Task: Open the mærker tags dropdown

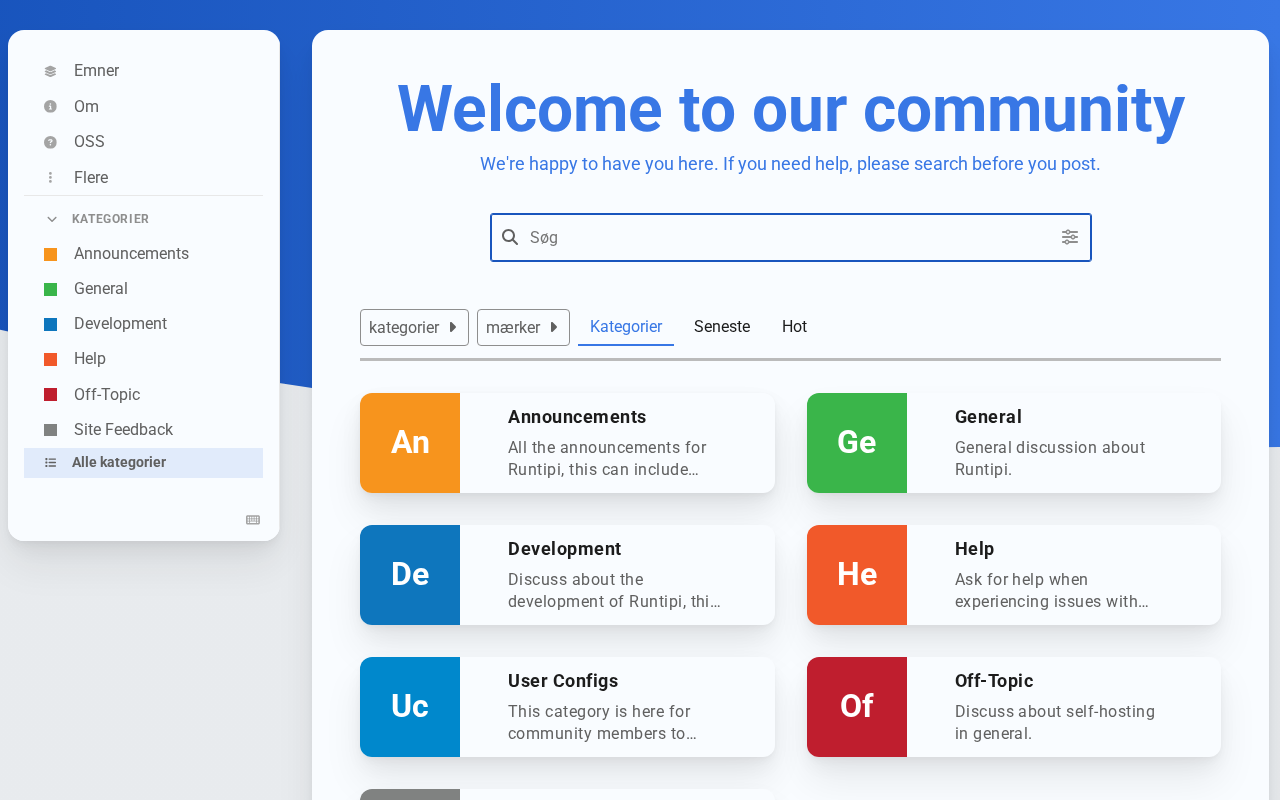Action: coord(523,327)
